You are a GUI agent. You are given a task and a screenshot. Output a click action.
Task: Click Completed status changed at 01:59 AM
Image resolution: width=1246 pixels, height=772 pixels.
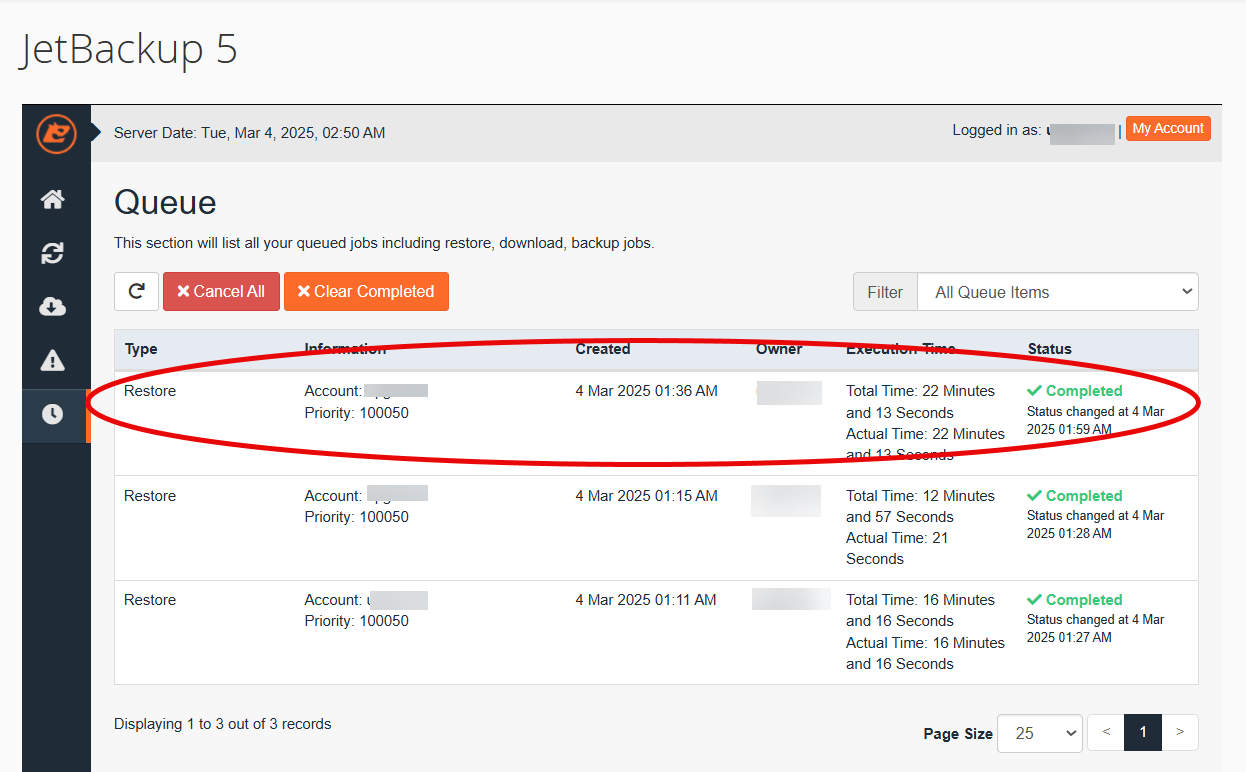1095,410
